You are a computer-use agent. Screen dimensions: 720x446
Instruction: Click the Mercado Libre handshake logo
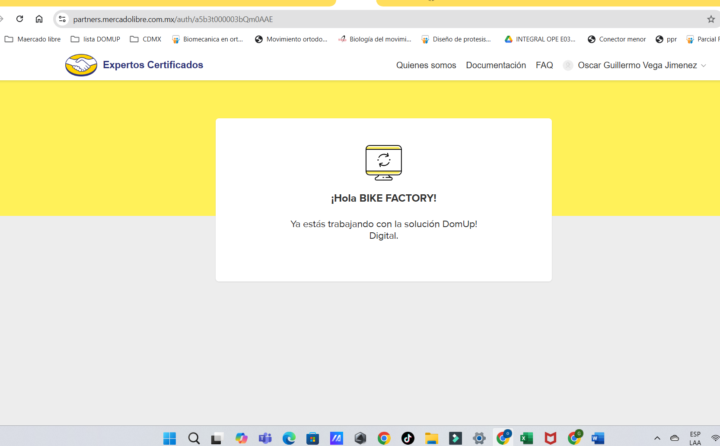(81, 65)
